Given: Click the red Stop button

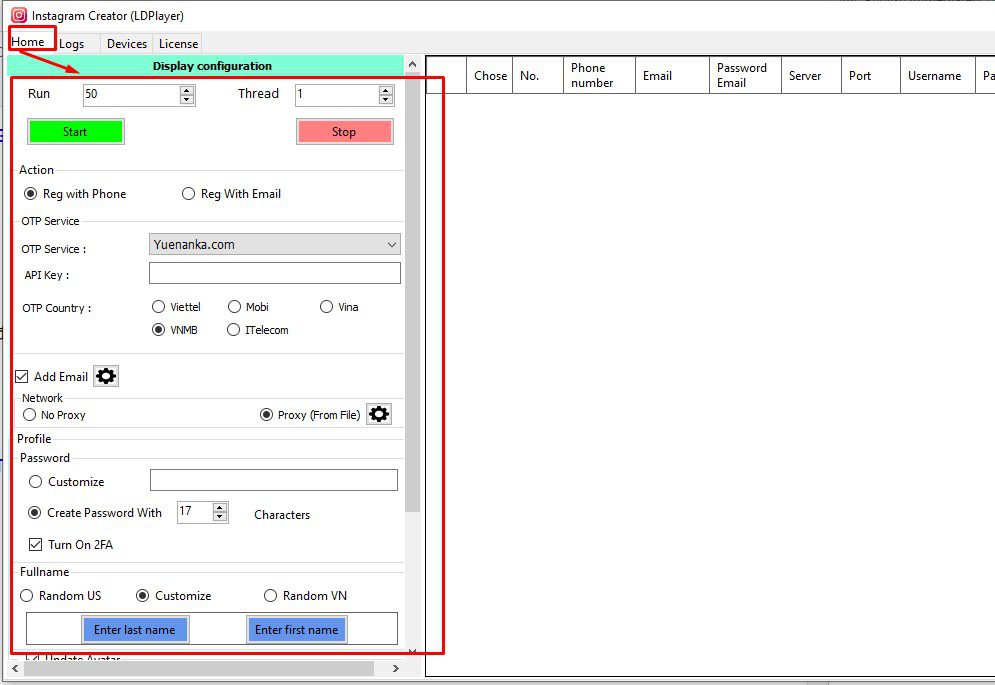Looking at the screenshot, I should tap(345, 131).
